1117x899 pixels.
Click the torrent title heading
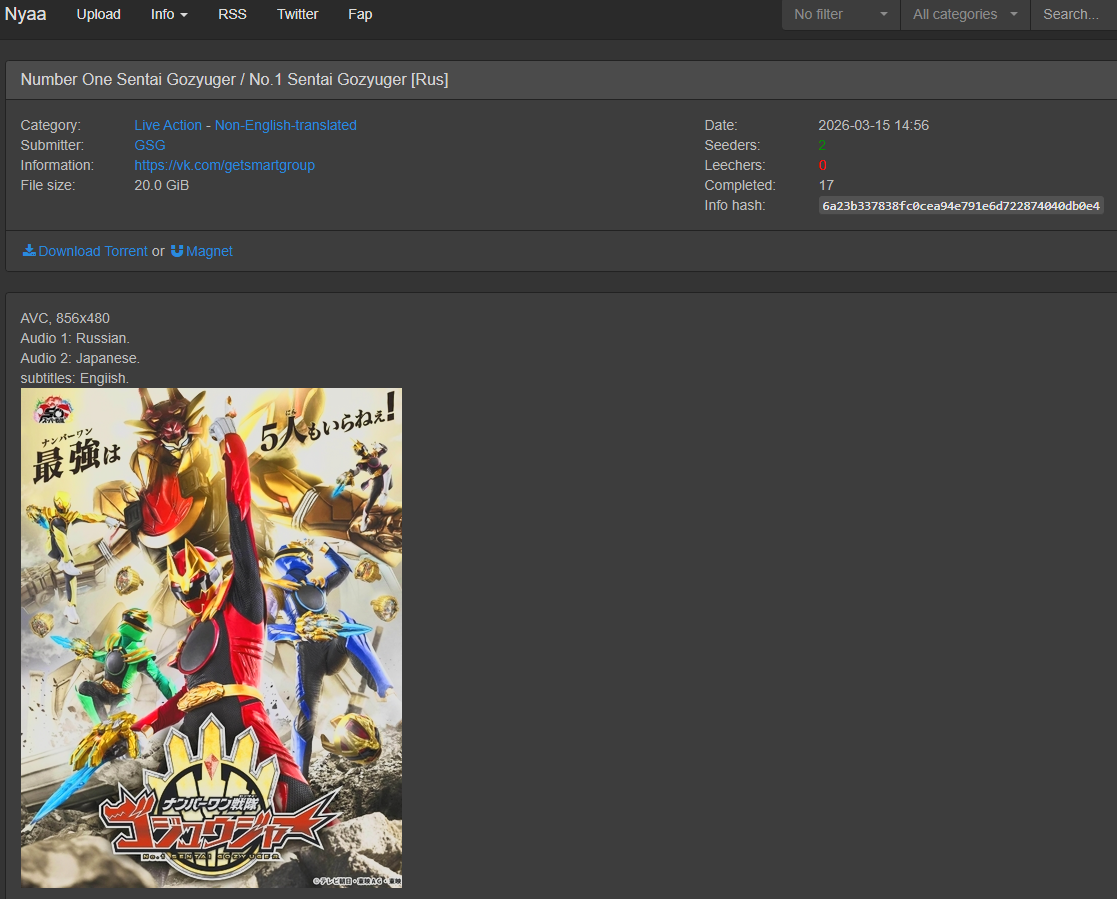(234, 80)
